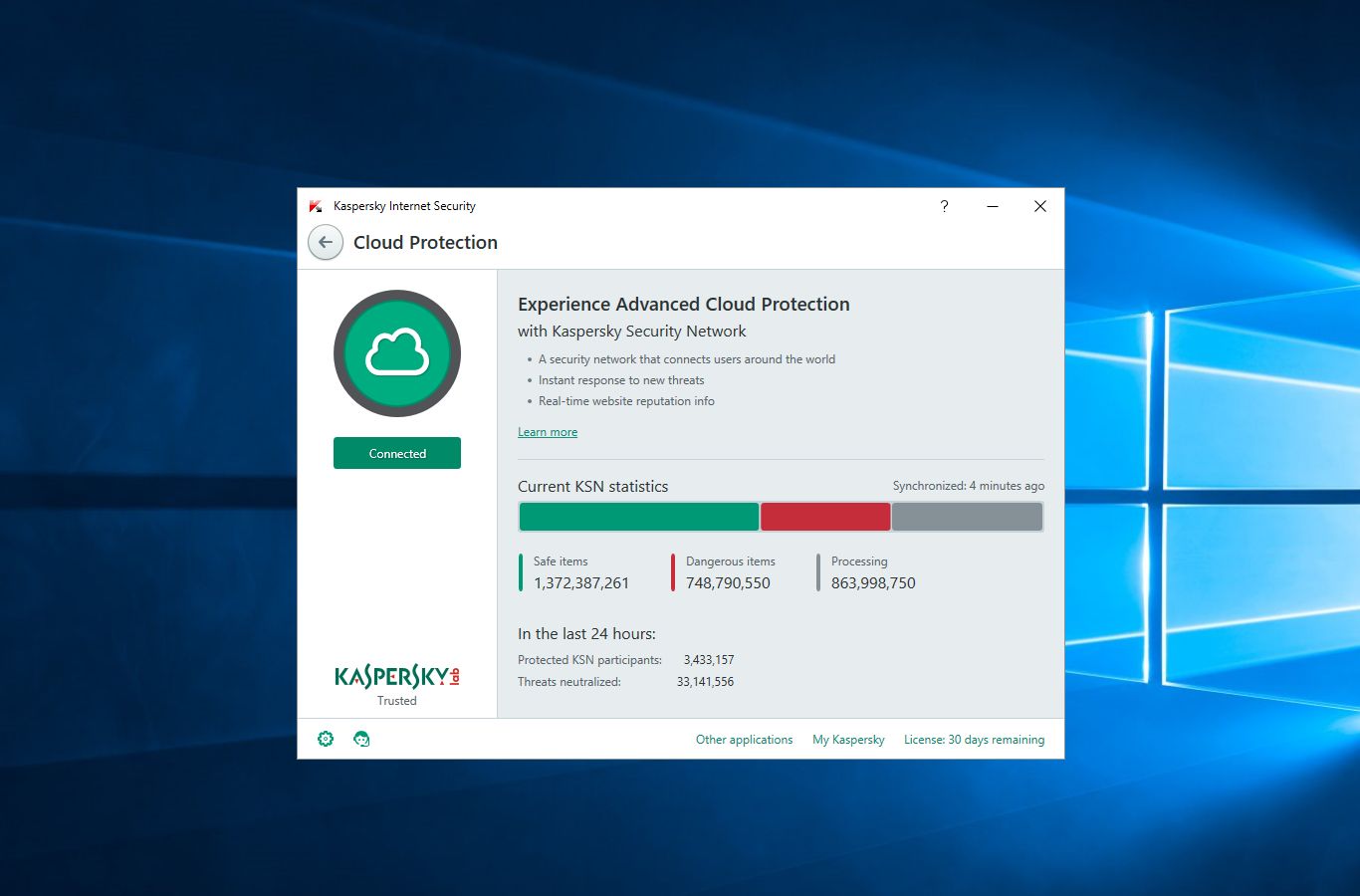This screenshot has width=1360, height=896.
Task: Click the red dangerous items bar segment
Action: (x=825, y=517)
